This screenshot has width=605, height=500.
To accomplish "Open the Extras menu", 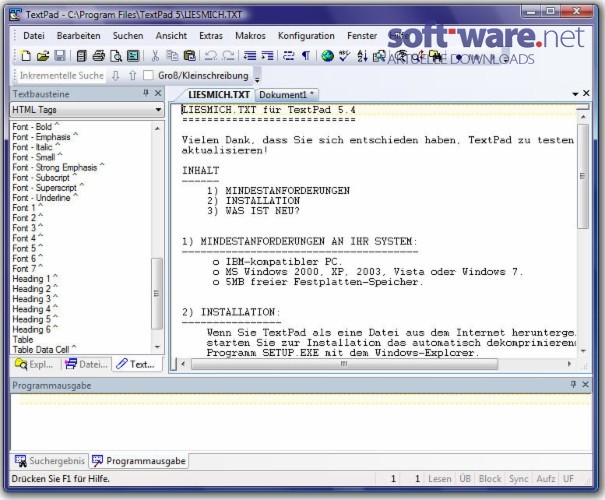I will tap(211, 35).
